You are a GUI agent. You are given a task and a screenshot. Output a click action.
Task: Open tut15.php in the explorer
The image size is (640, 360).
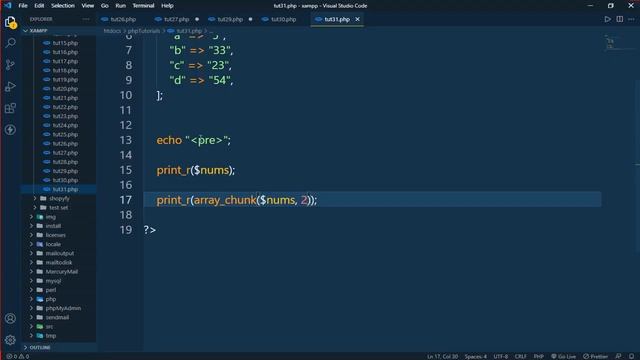(x=65, y=43)
